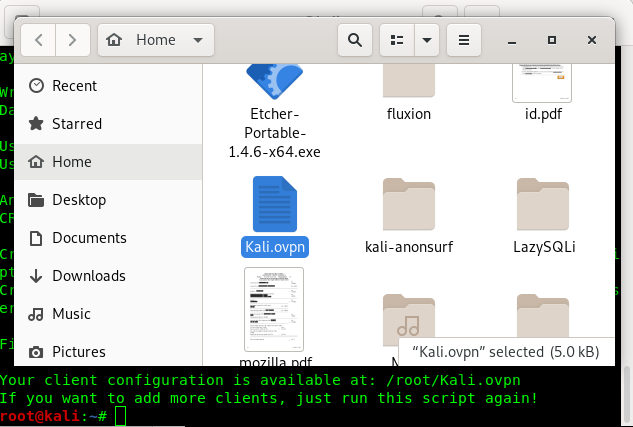Click the star icon beside Starred

36,123
